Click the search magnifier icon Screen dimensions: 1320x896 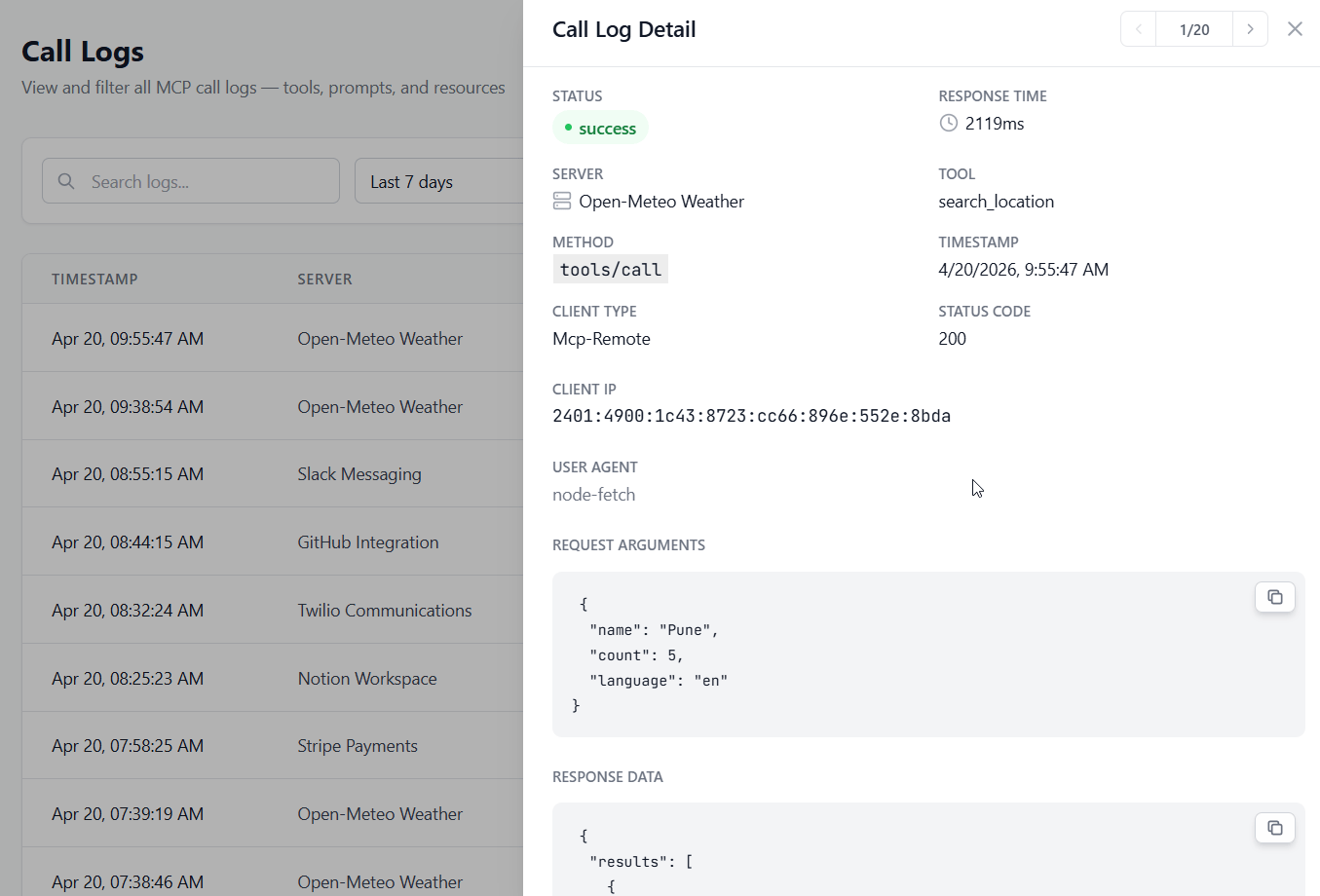[x=66, y=181]
